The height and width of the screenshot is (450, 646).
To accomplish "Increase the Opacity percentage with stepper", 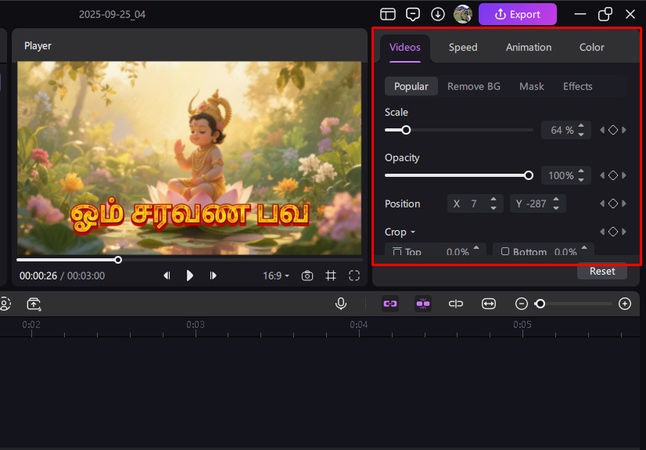I will pyautogui.click(x=581, y=172).
